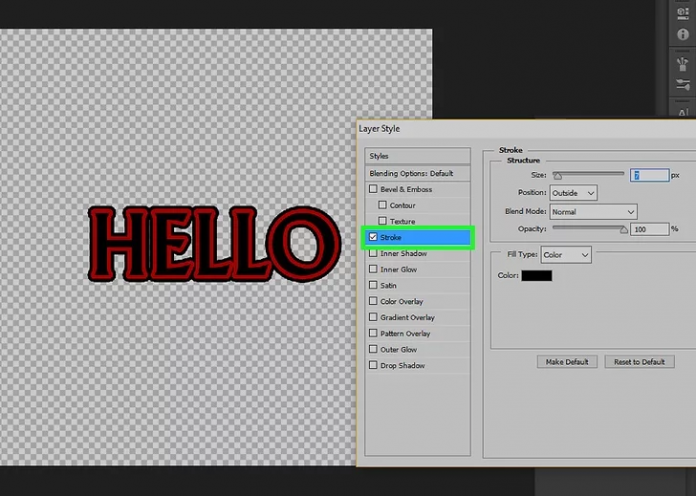The image size is (696, 496).
Task: Click the black stroke Color swatch
Action: [536, 275]
